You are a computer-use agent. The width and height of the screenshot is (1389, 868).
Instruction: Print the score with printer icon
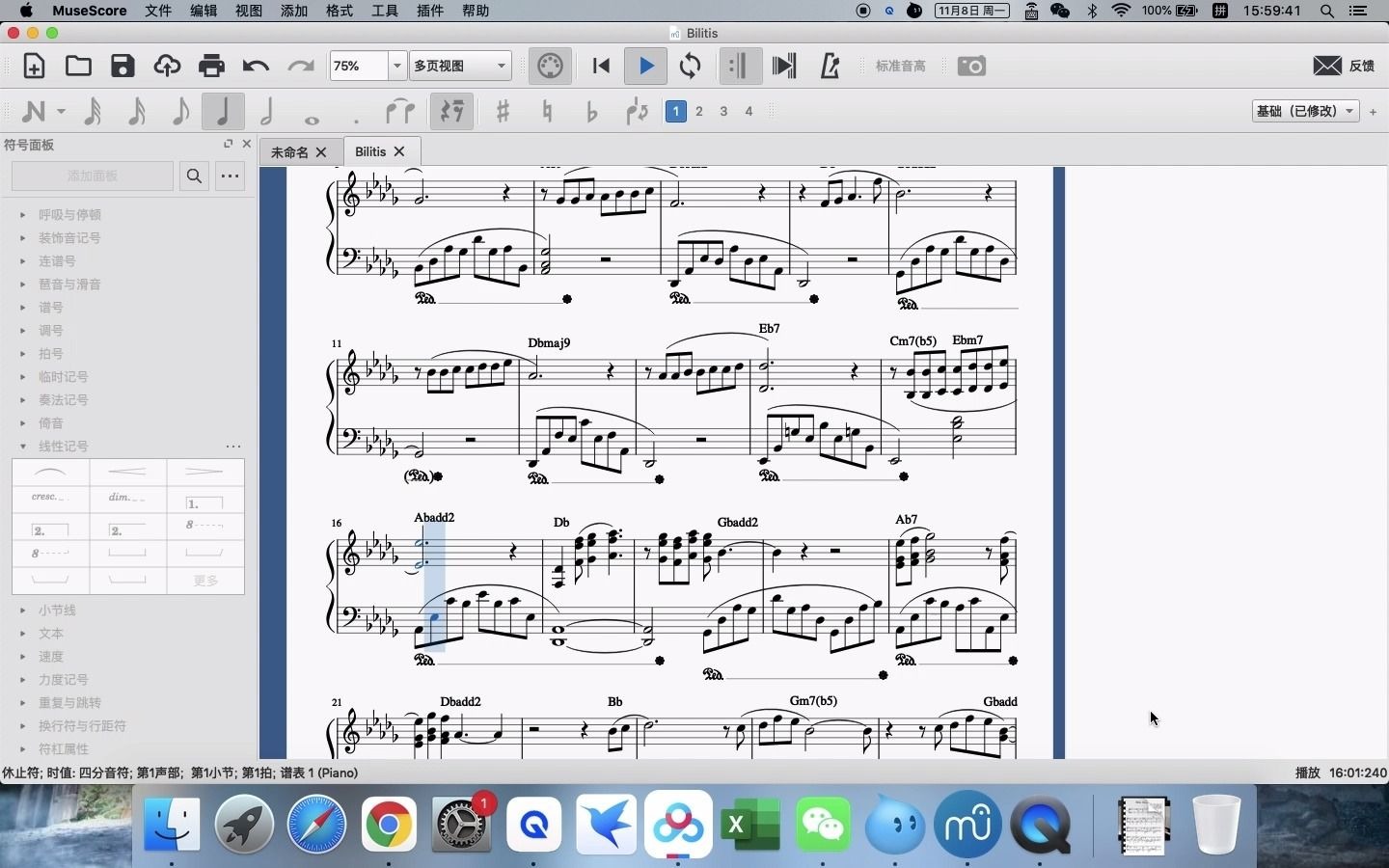211,66
